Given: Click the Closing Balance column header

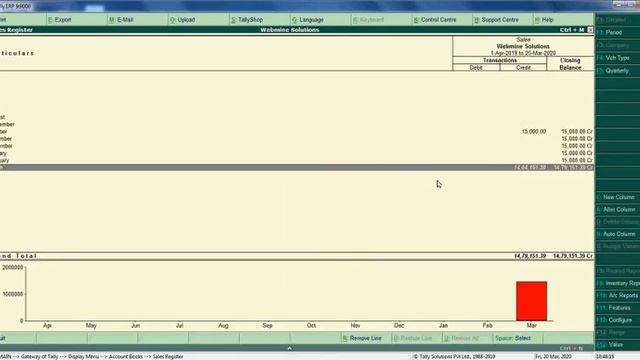Looking at the screenshot, I should point(570,64).
